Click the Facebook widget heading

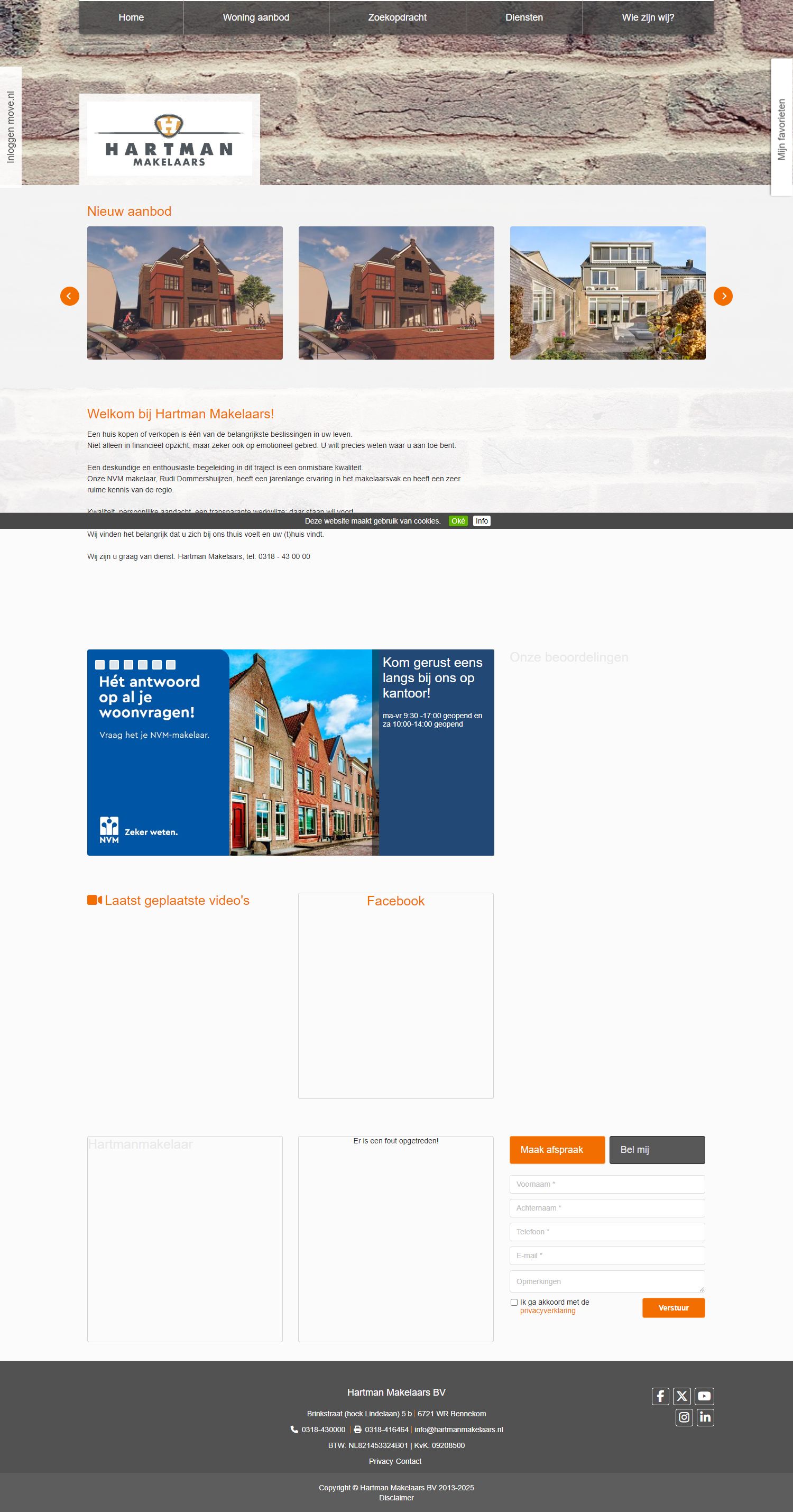pos(396,901)
